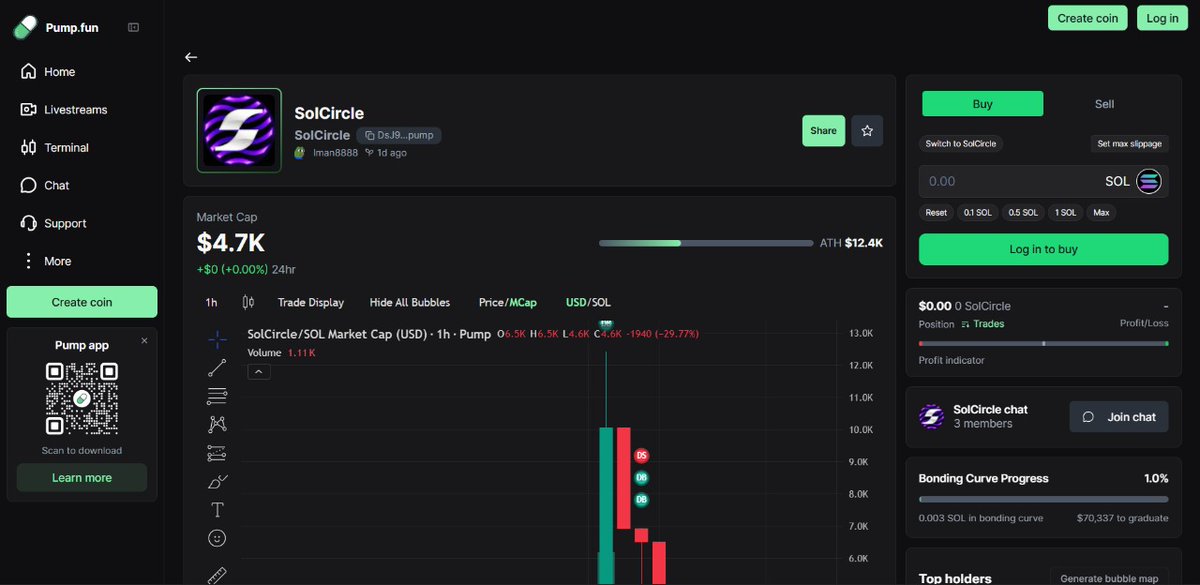Set amount to 0.1 SOL

[977, 213]
